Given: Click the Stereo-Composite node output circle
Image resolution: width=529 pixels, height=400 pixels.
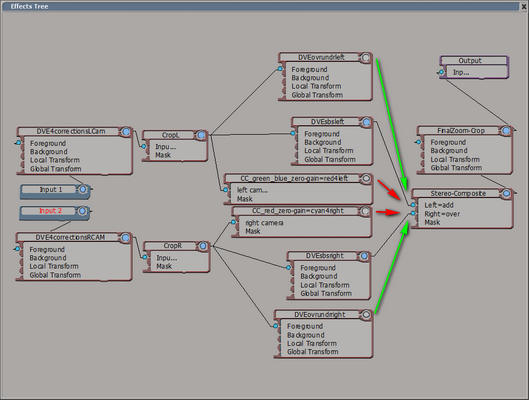Looking at the screenshot, I should (x=506, y=194).
